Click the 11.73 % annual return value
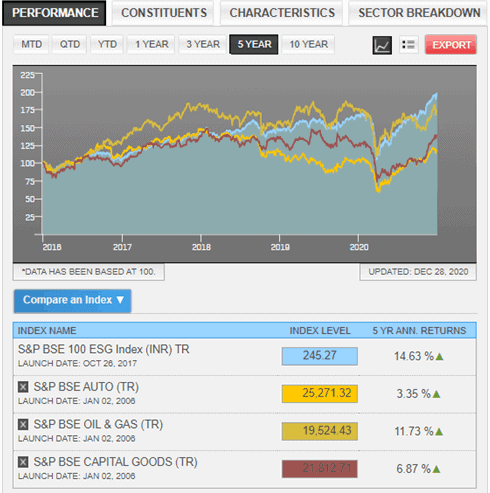490x493 pixels. 414,432
